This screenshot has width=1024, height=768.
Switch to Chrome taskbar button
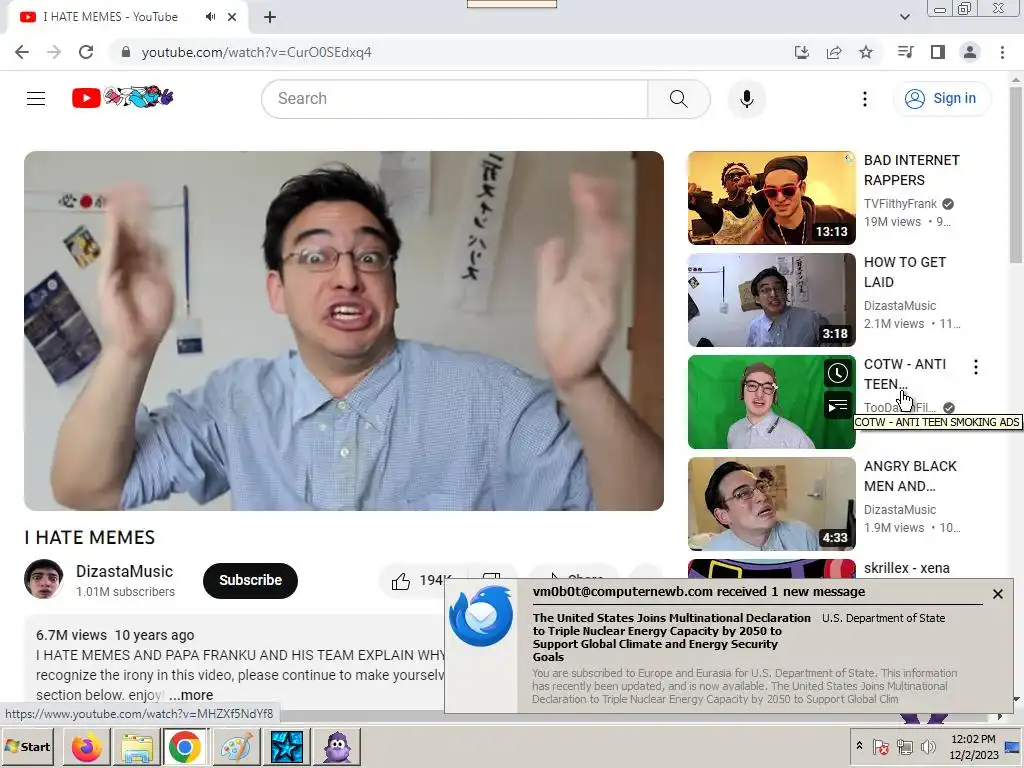click(x=185, y=746)
